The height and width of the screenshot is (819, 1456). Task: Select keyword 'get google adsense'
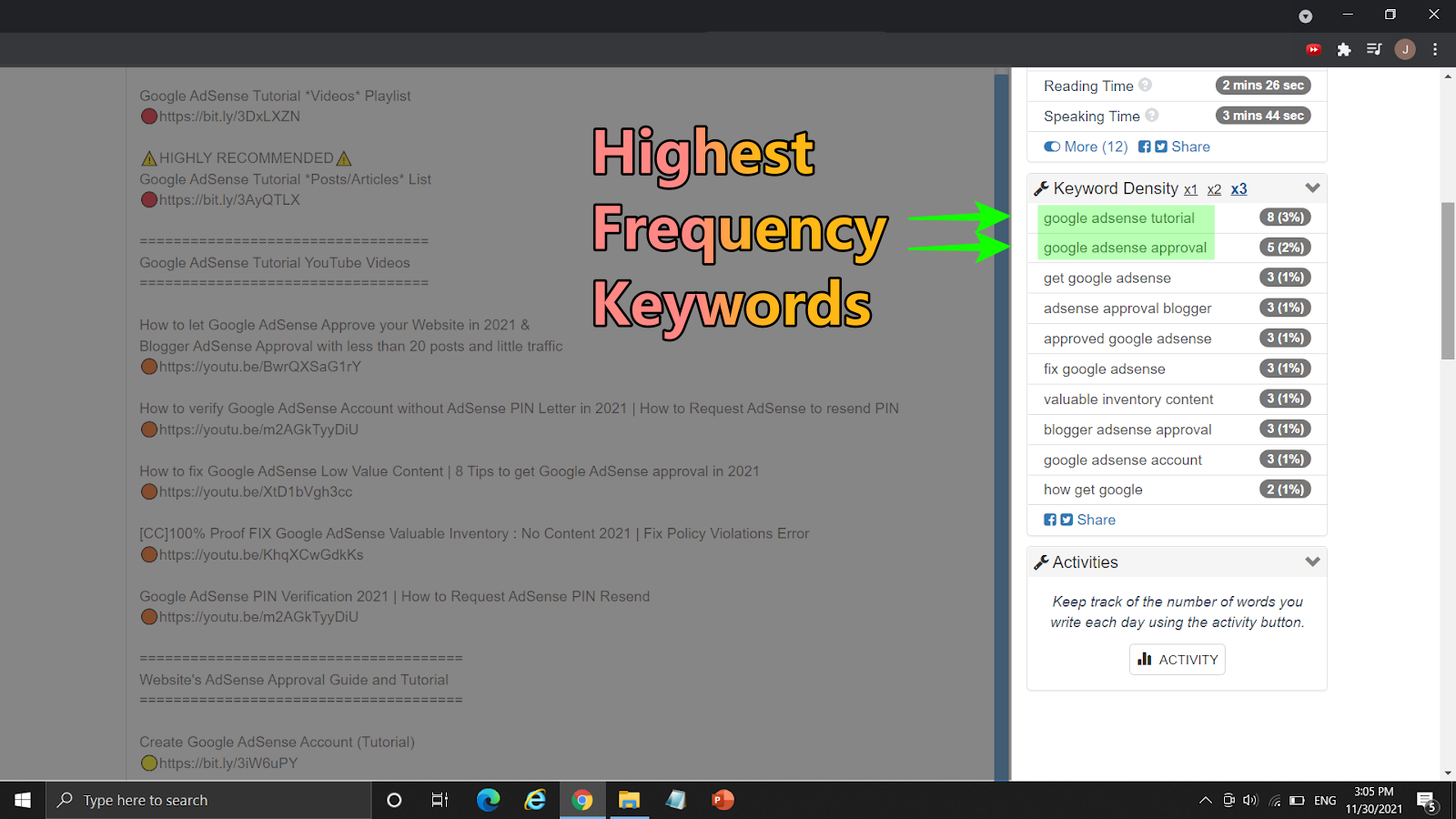click(1107, 278)
